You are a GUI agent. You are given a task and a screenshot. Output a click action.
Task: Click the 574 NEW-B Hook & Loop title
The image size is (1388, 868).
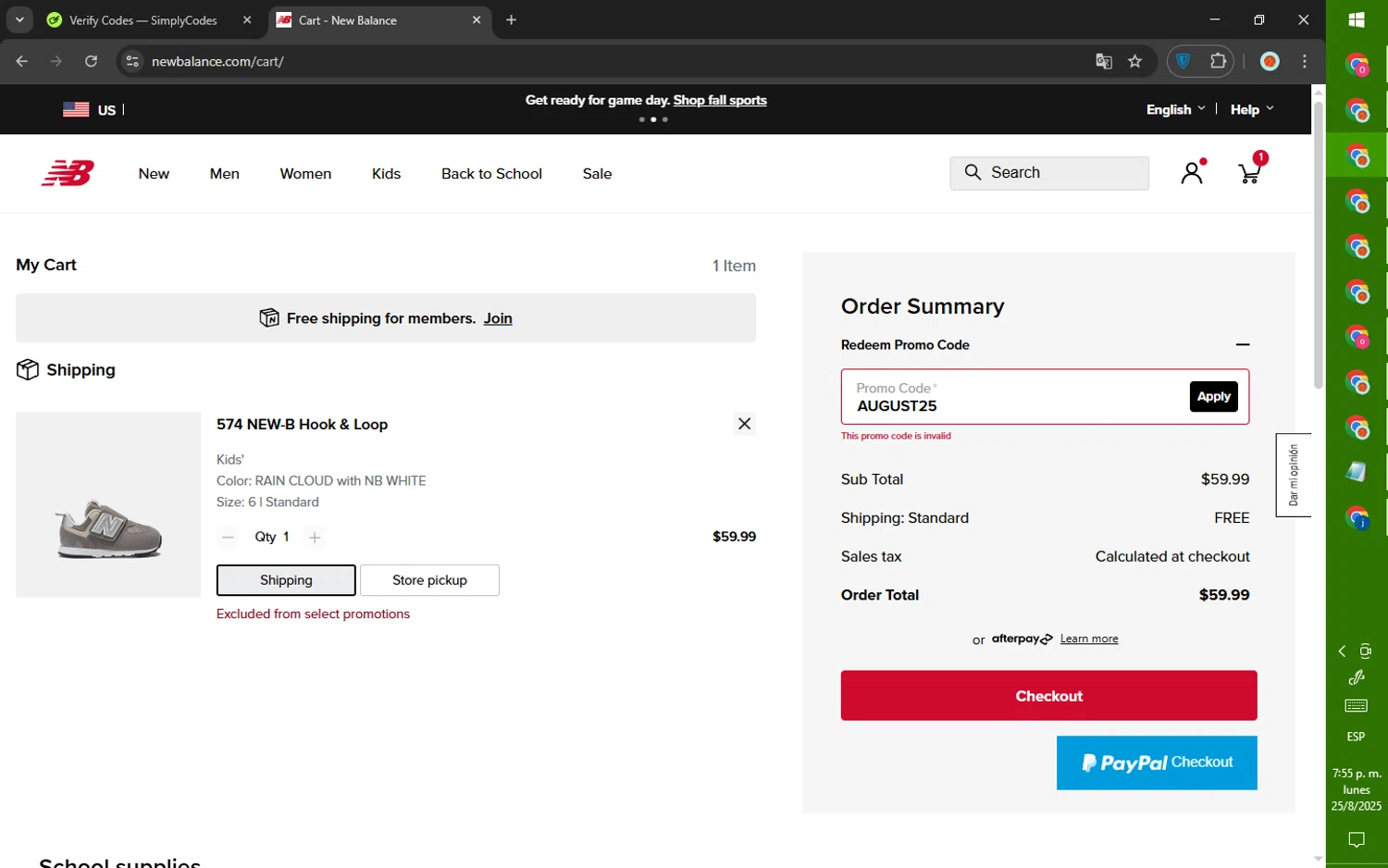pyautogui.click(x=302, y=424)
